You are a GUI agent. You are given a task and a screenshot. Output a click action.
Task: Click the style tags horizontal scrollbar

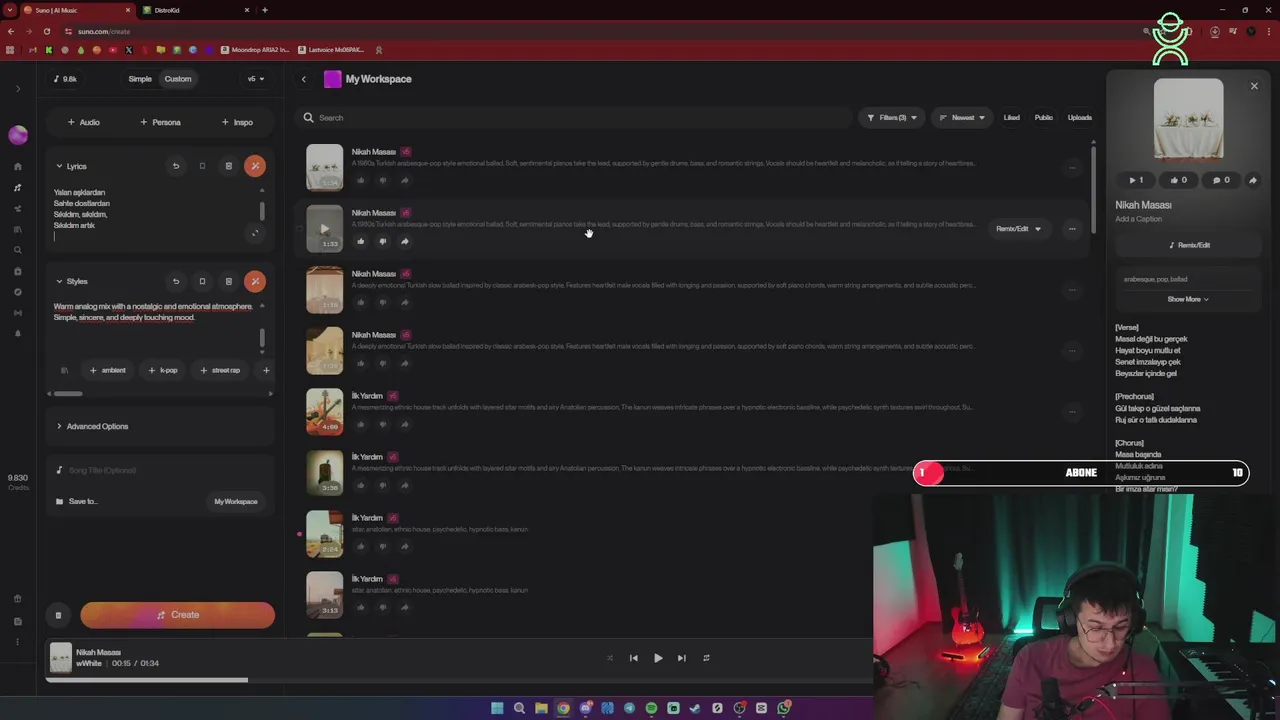68,393
